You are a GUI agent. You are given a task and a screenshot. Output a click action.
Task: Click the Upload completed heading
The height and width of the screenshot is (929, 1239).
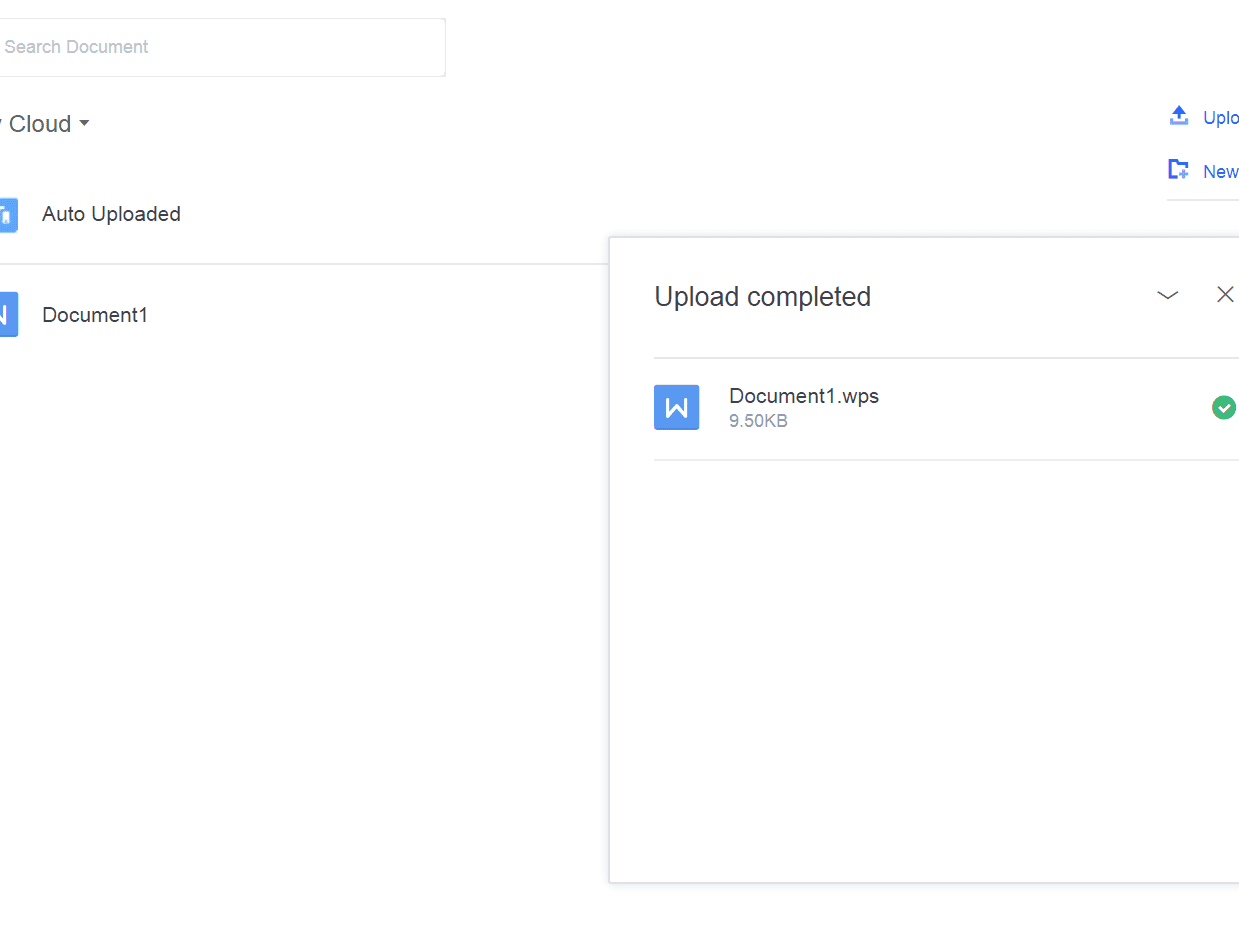point(762,297)
